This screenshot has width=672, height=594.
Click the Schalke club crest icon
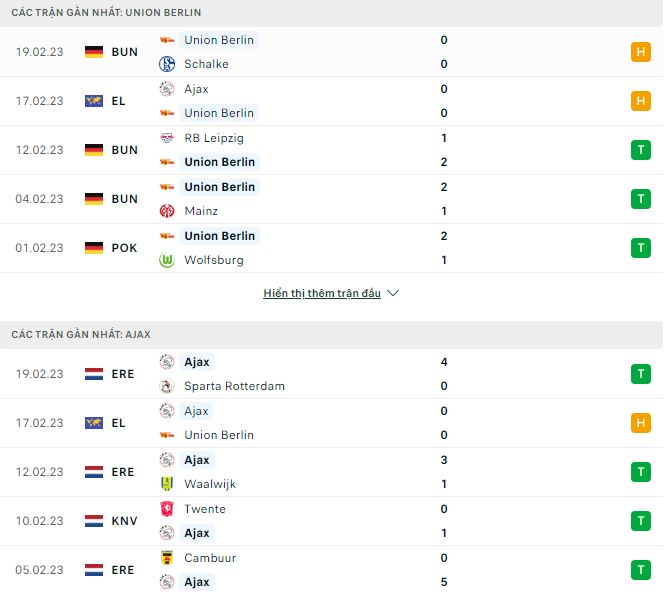coord(167,64)
